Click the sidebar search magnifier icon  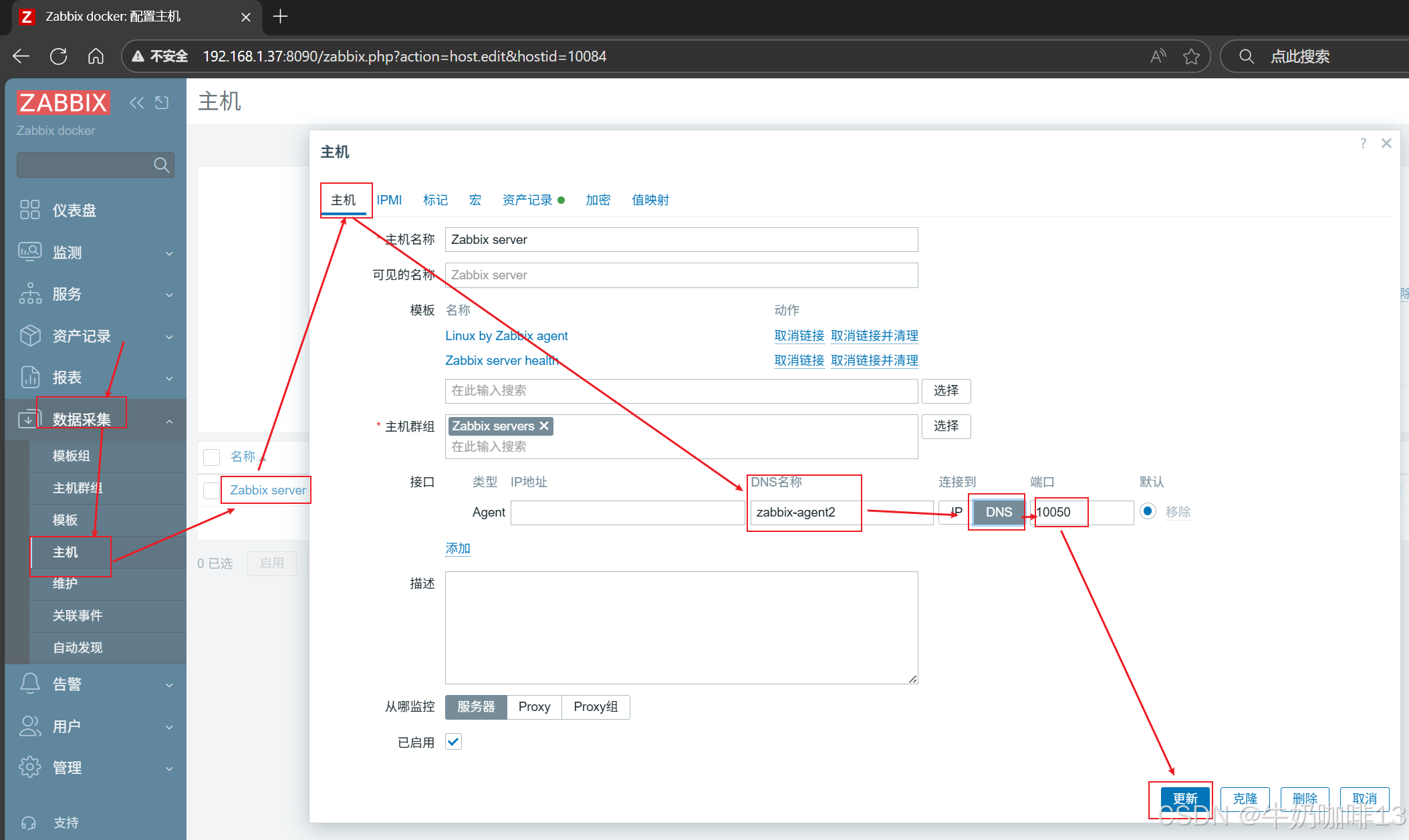[x=161, y=164]
